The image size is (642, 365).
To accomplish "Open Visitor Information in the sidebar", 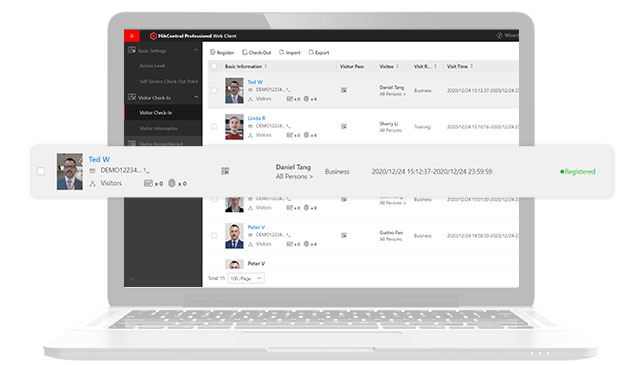I will [158, 128].
